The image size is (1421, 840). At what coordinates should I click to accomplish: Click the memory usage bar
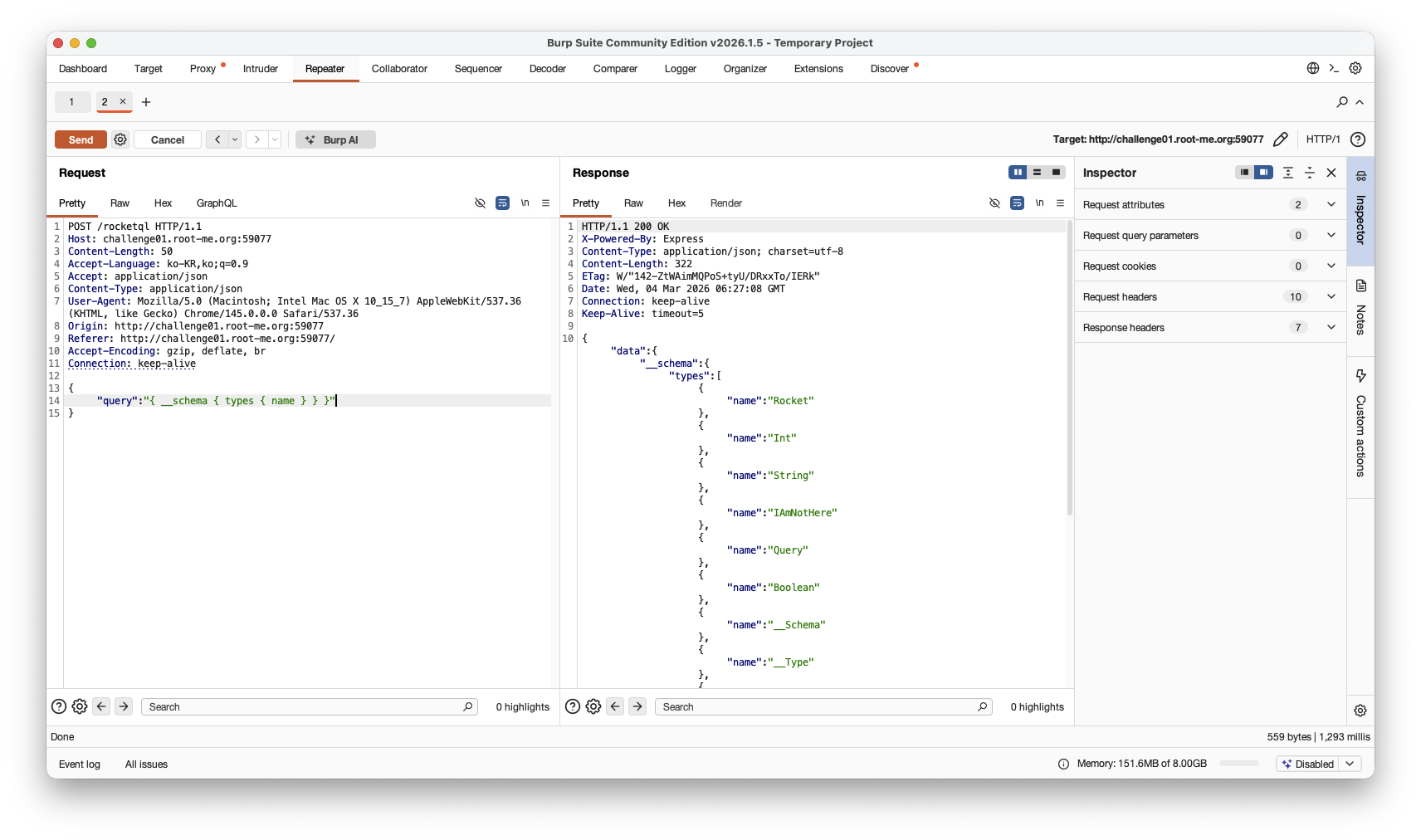(x=1239, y=764)
